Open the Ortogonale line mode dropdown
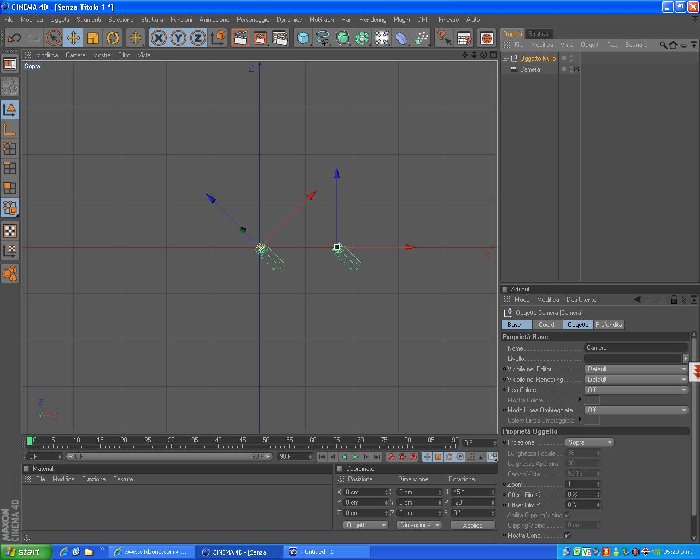This screenshot has height=560, width=700. click(x=636, y=410)
